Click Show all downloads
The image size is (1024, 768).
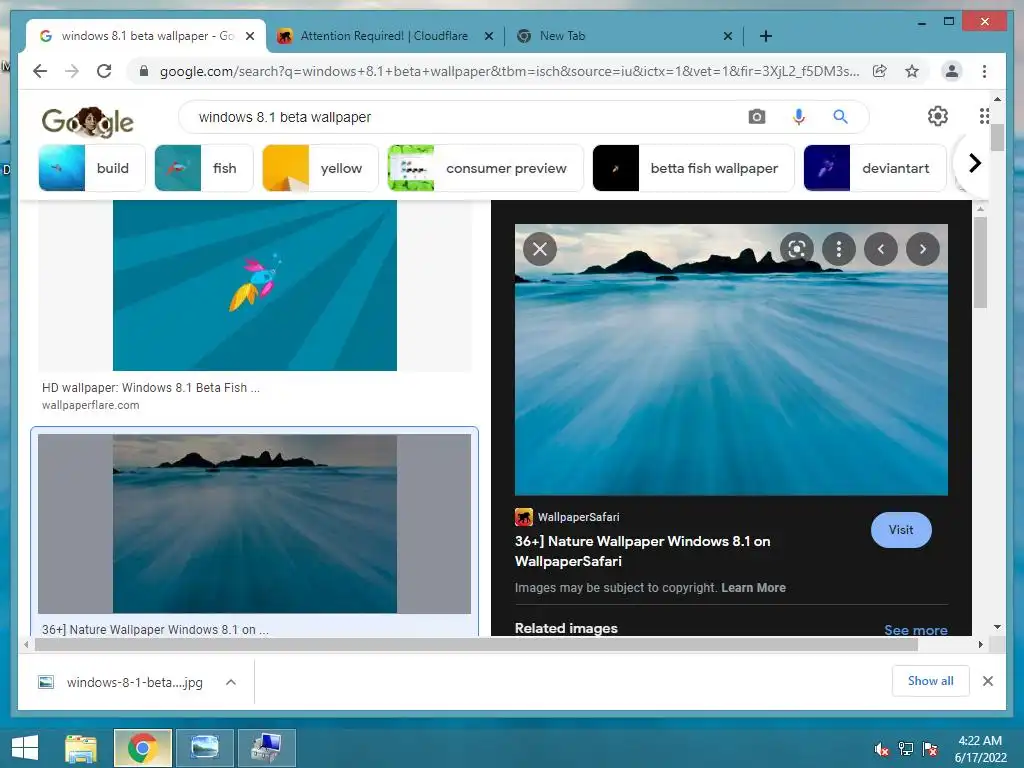[931, 681]
